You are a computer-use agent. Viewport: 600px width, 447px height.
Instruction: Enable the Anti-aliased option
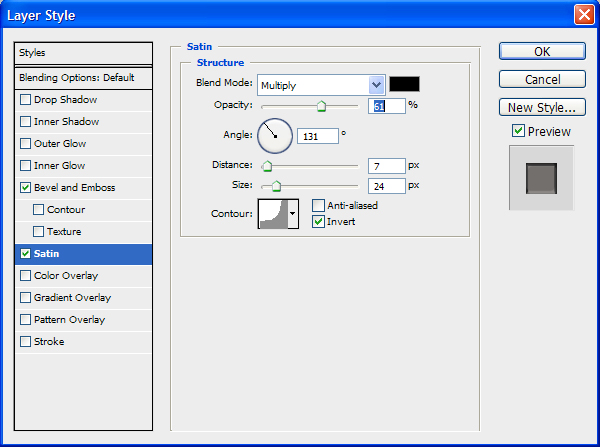click(319, 205)
